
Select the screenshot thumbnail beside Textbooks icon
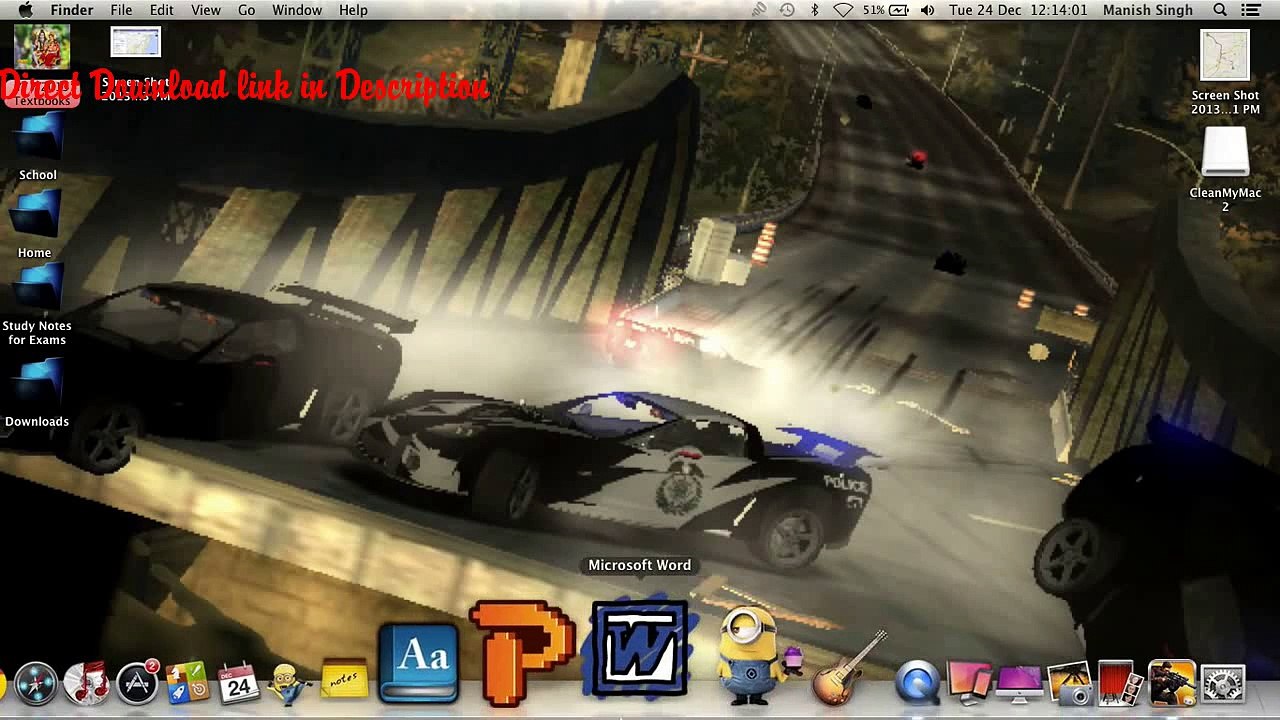(x=136, y=42)
